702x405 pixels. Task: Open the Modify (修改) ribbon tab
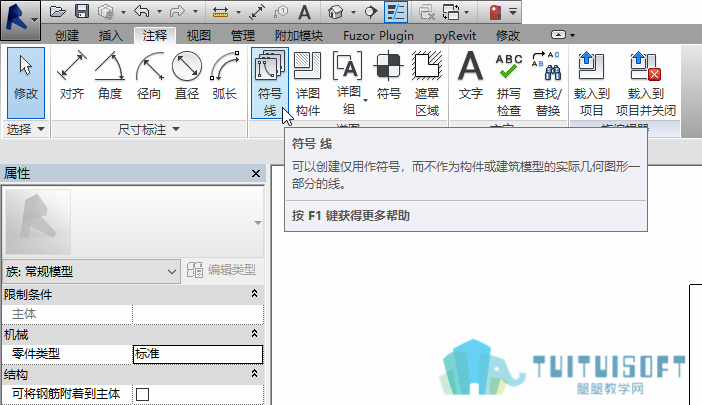pos(508,35)
